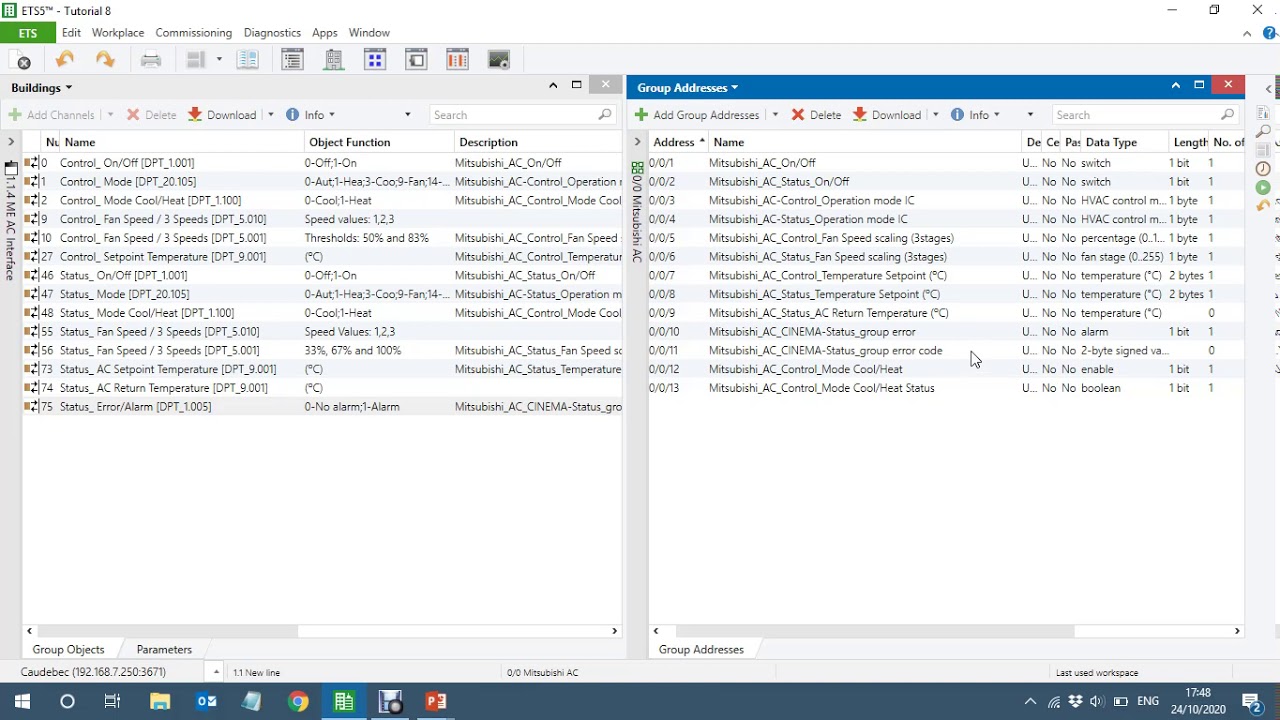The image size is (1280, 720).
Task: Open the green Pending Operations sidebar icon
Action: click(1264, 187)
